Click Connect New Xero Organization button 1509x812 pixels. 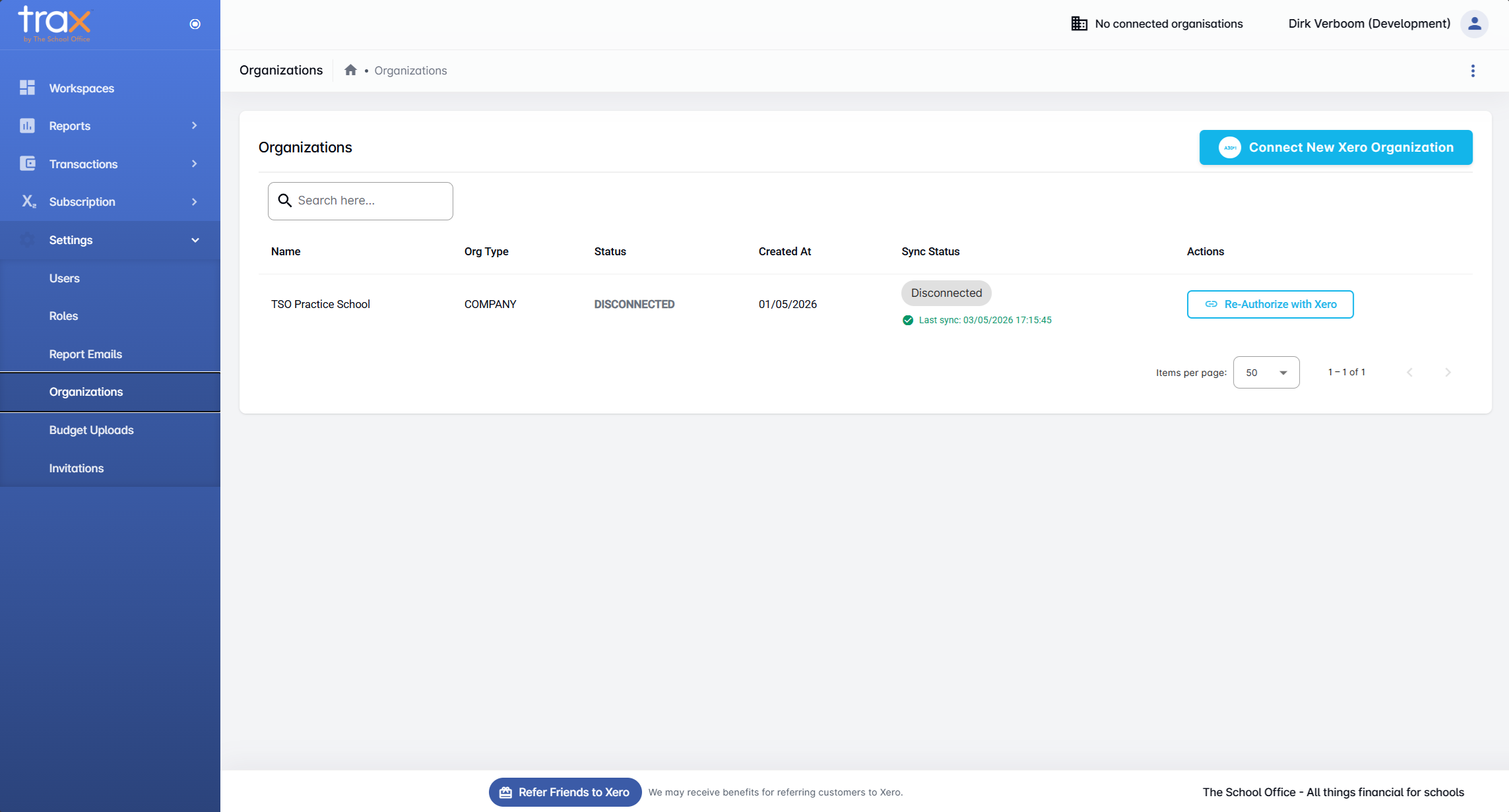[1335, 147]
